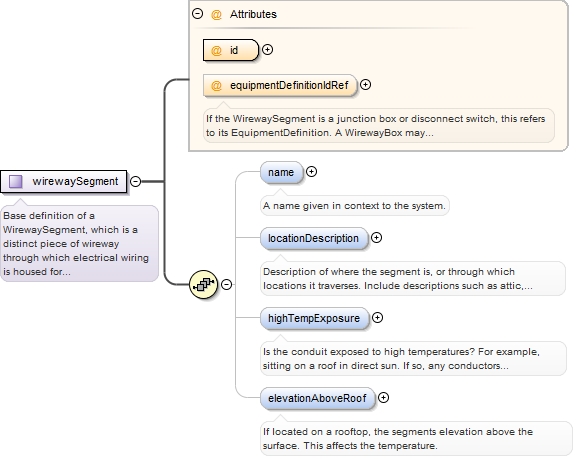The width and height of the screenshot is (580, 459).
Task: Collapse the wirewaySegment node
Action: [136, 182]
